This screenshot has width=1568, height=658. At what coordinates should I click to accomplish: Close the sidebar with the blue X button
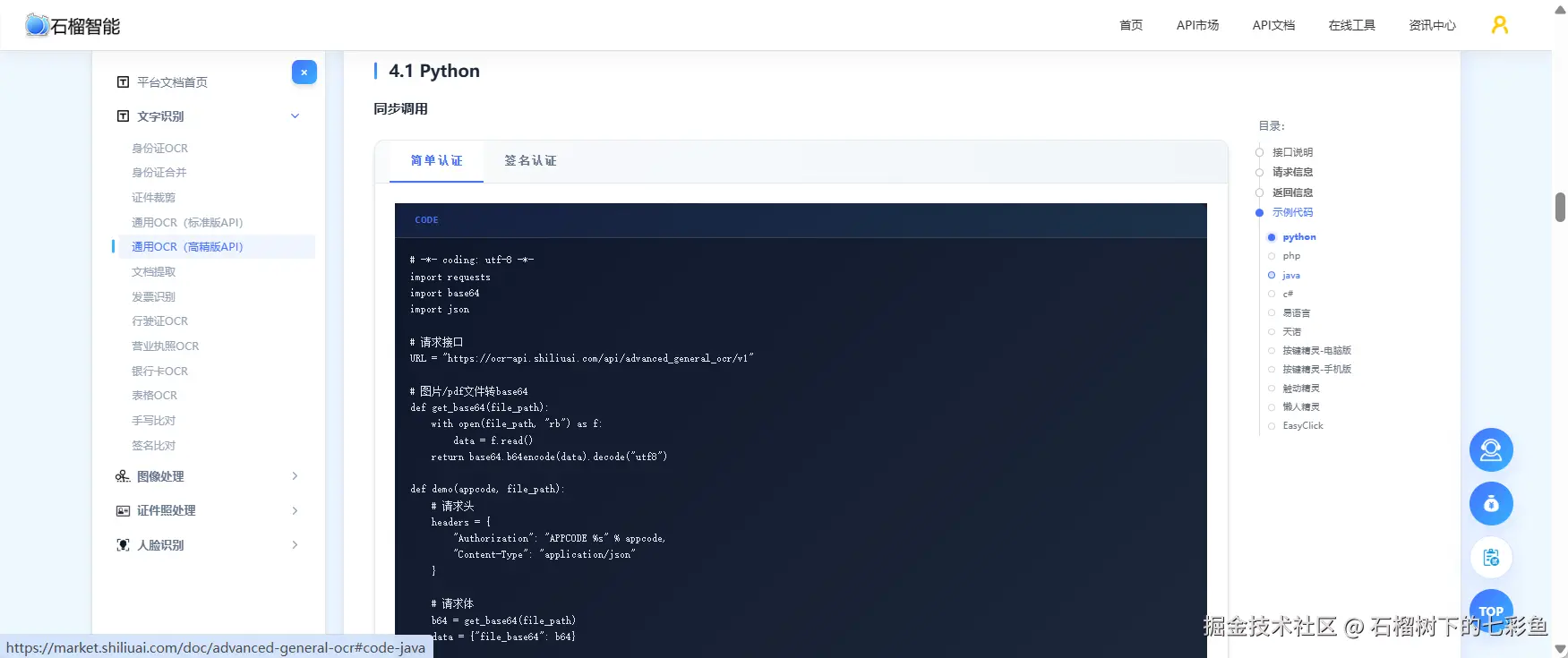tap(304, 72)
